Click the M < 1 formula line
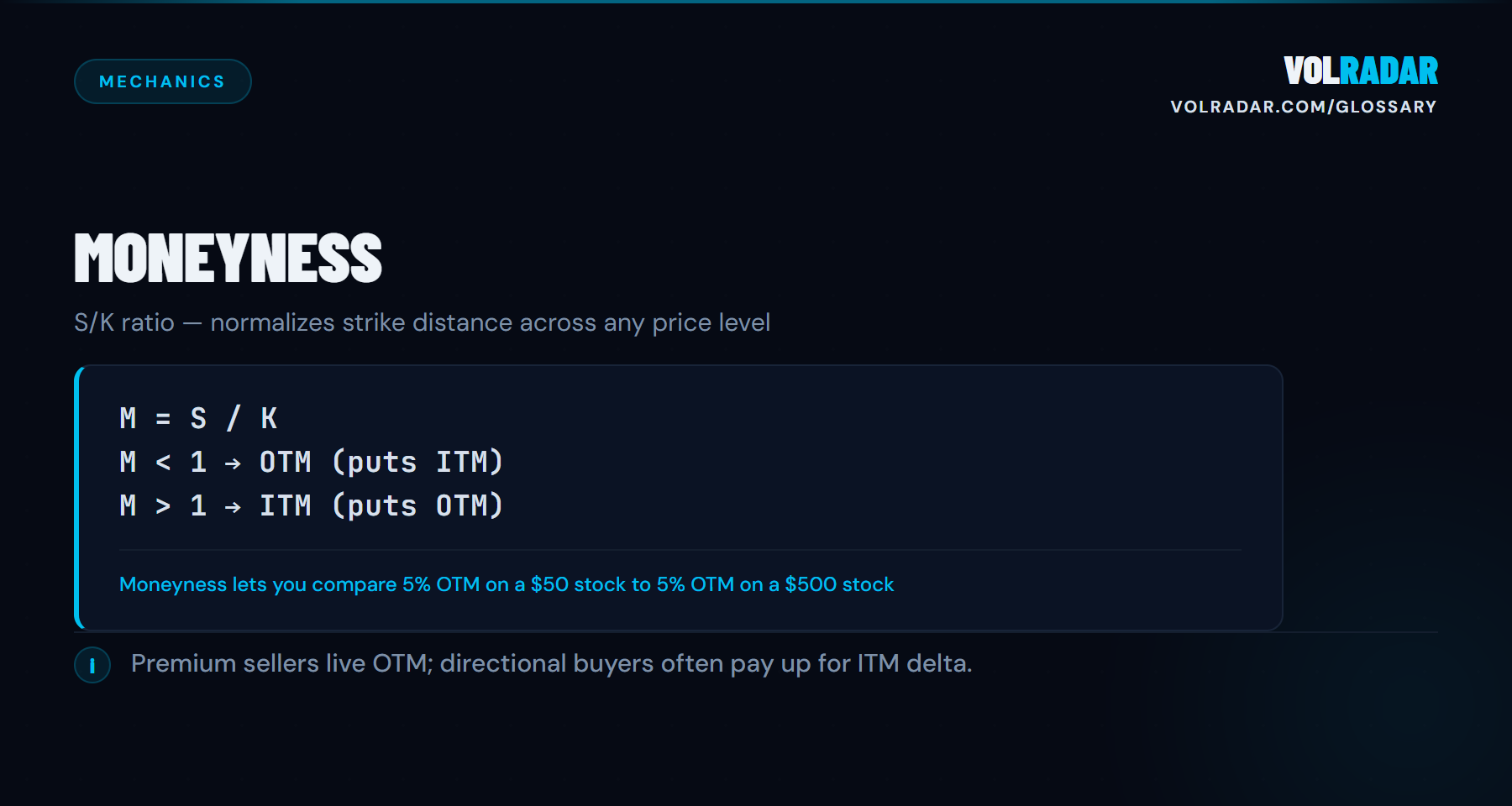The height and width of the screenshot is (806, 1512). 311,462
